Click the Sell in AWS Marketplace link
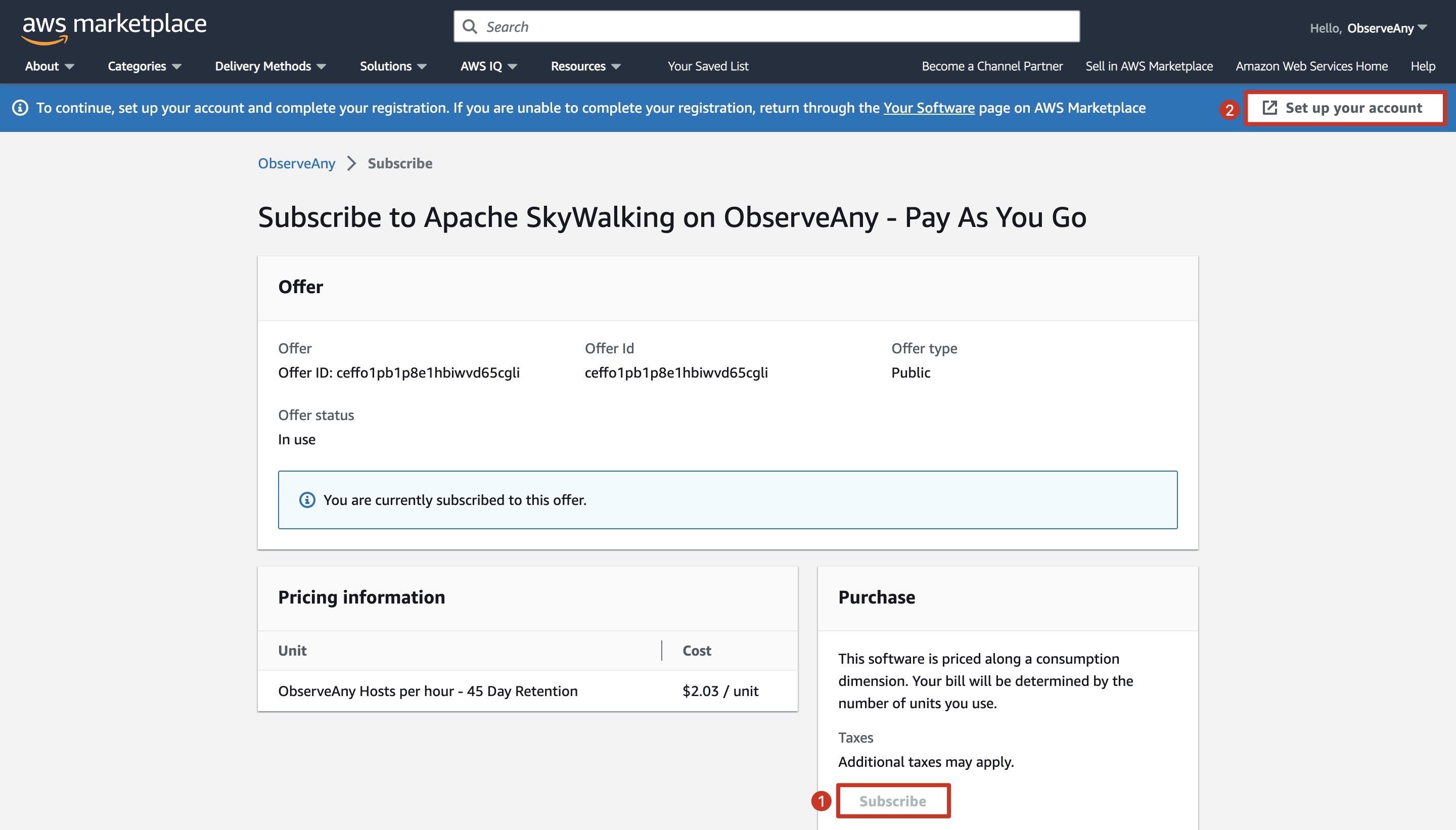This screenshot has width=1456, height=830. click(x=1149, y=66)
